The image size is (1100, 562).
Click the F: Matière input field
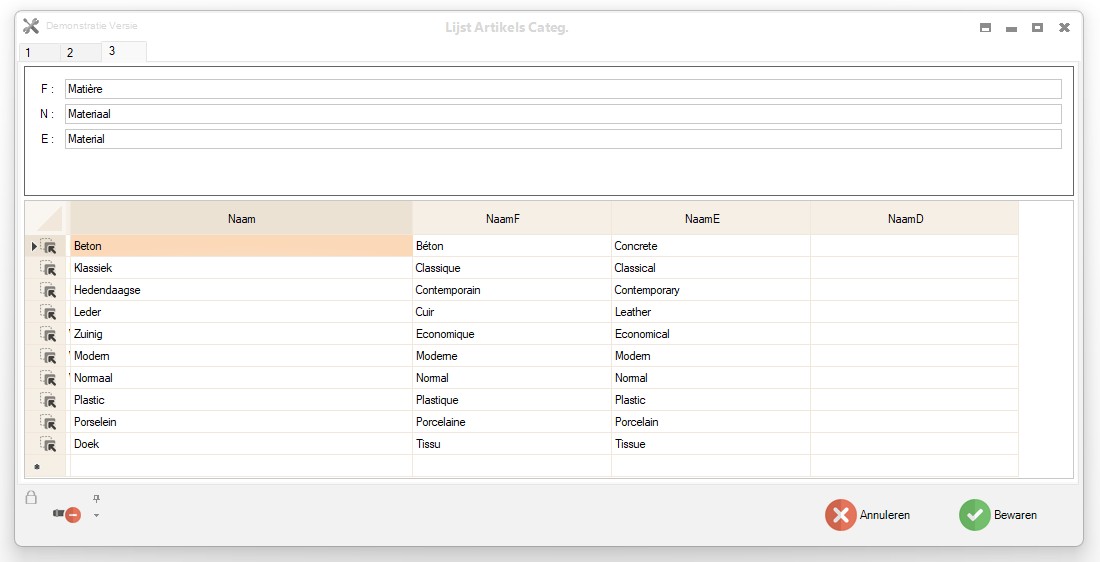click(562, 89)
